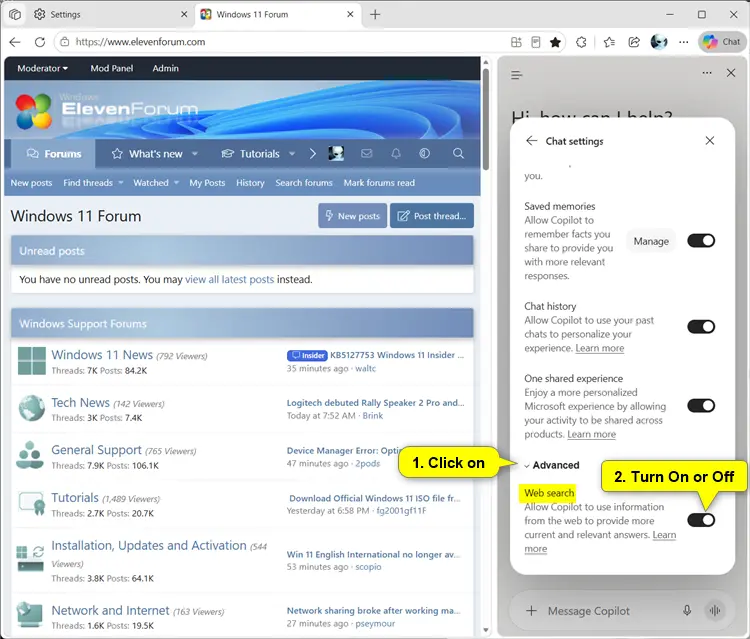Open a new browser tab

coord(375,14)
